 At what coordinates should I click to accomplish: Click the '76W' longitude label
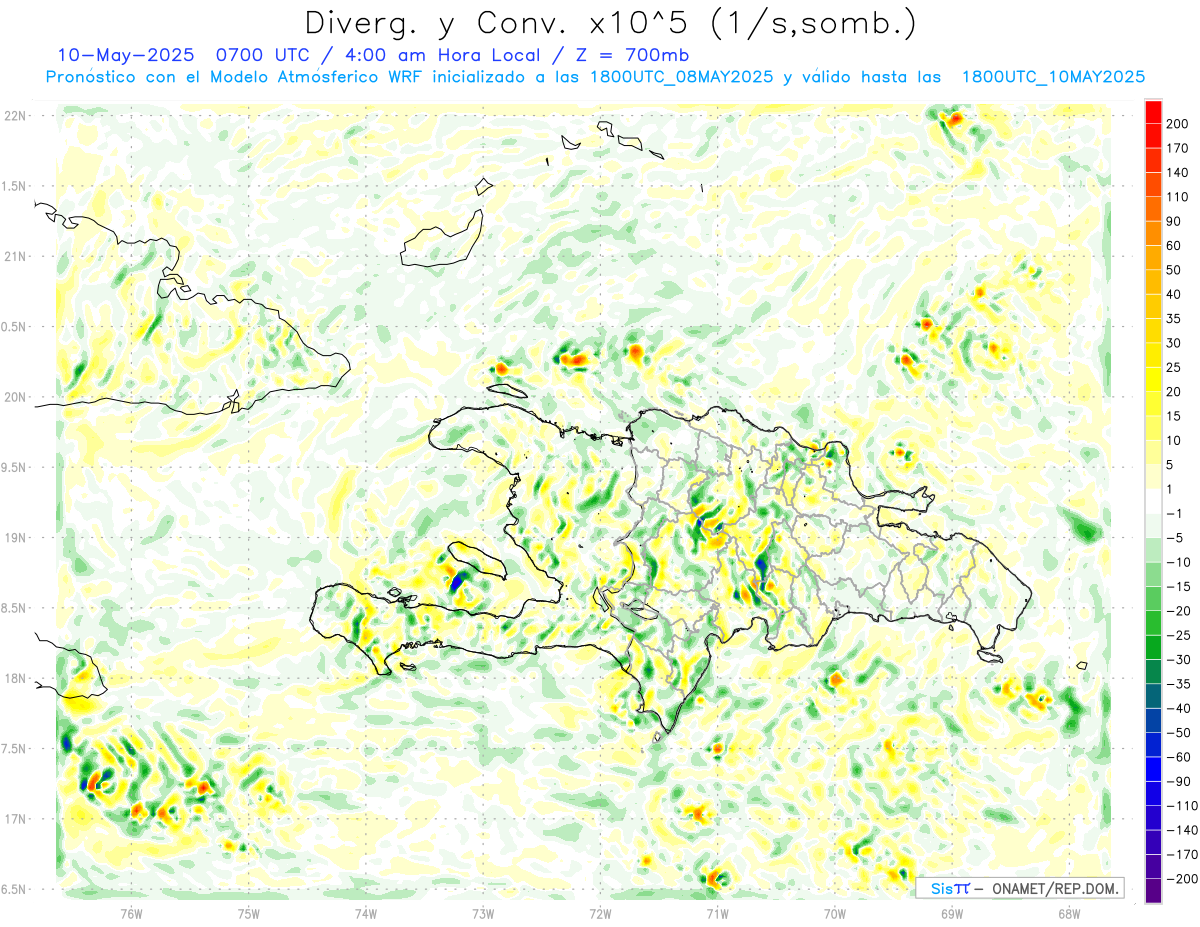click(x=131, y=912)
